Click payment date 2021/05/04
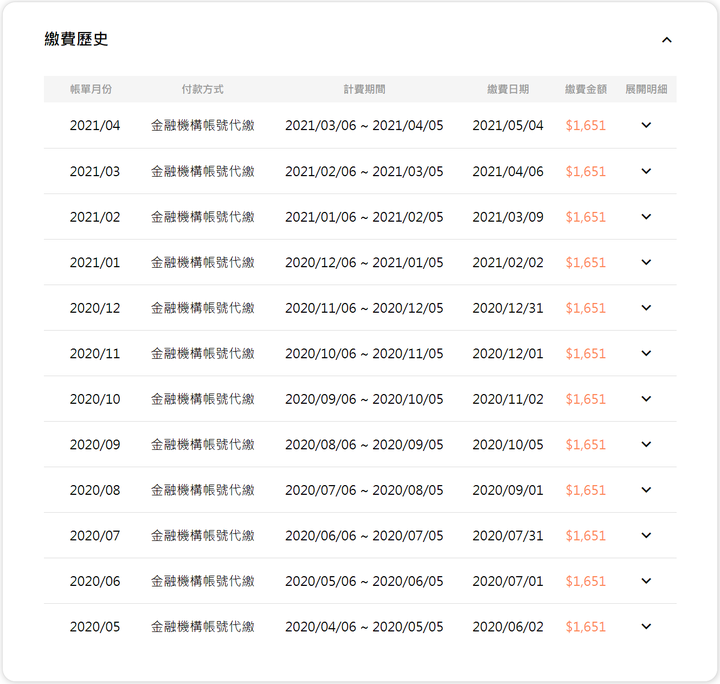720x684 pixels. 508,125
